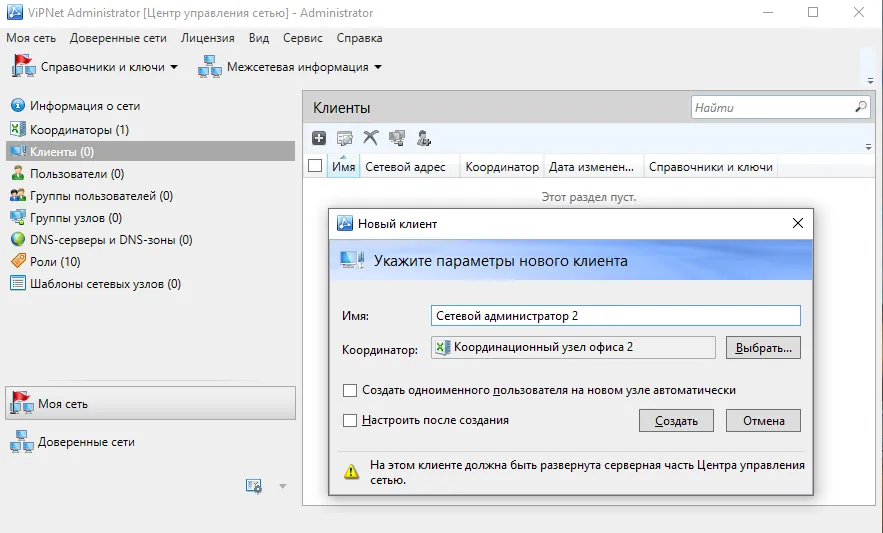Sort by the Дата изменен... column header
883x533 pixels.
point(594,167)
